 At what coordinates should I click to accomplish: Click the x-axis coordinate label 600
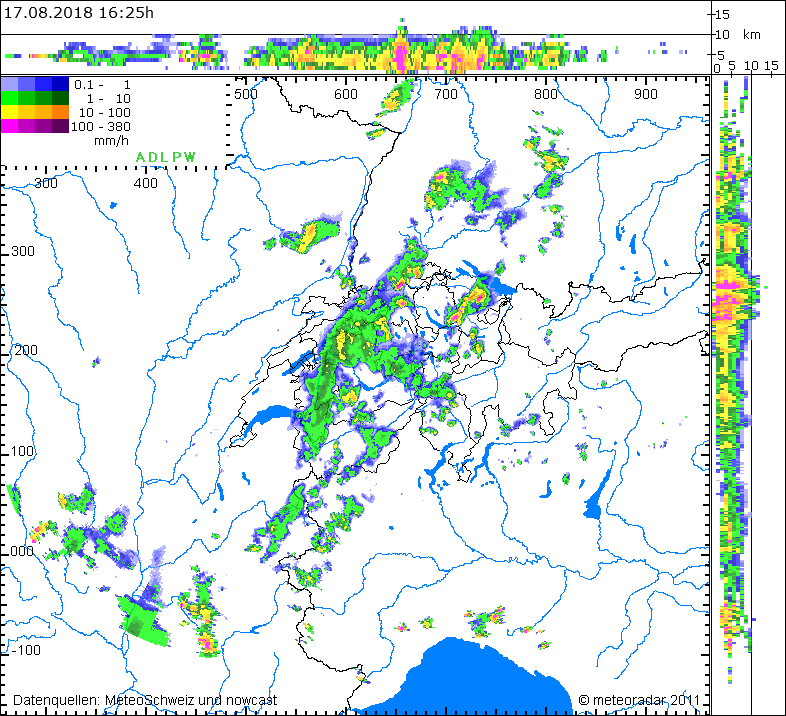click(346, 94)
